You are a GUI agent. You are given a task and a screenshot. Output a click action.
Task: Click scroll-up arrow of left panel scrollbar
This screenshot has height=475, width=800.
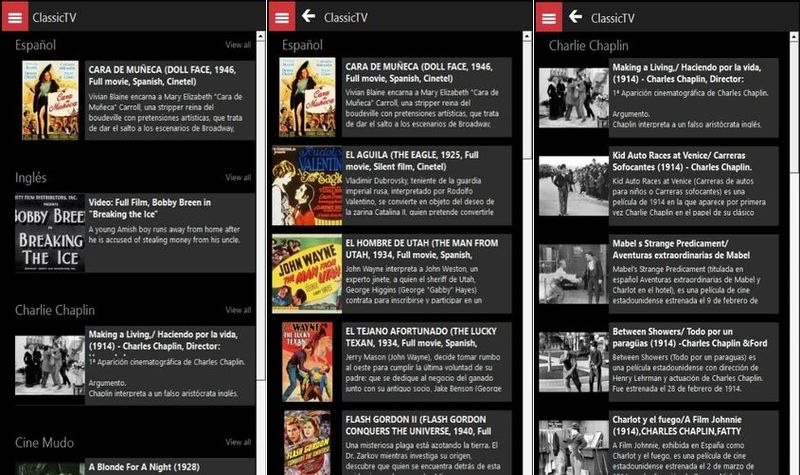click(260, 36)
